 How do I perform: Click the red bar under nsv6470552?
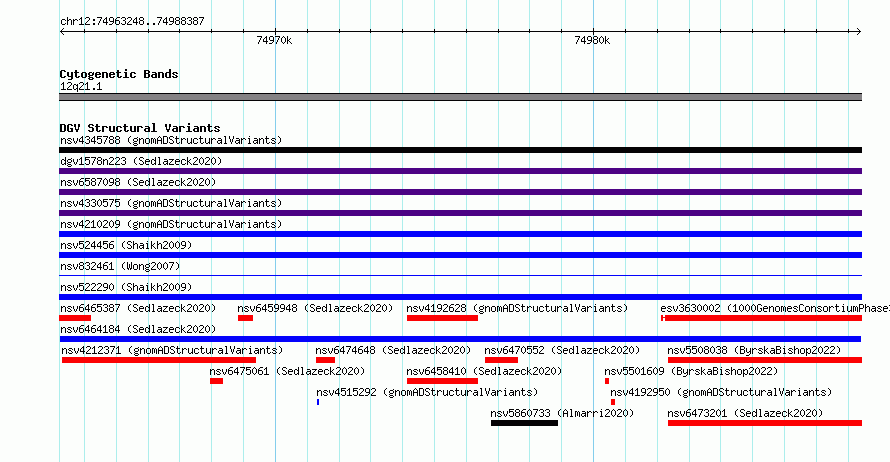pyautogui.click(x=501, y=360)
